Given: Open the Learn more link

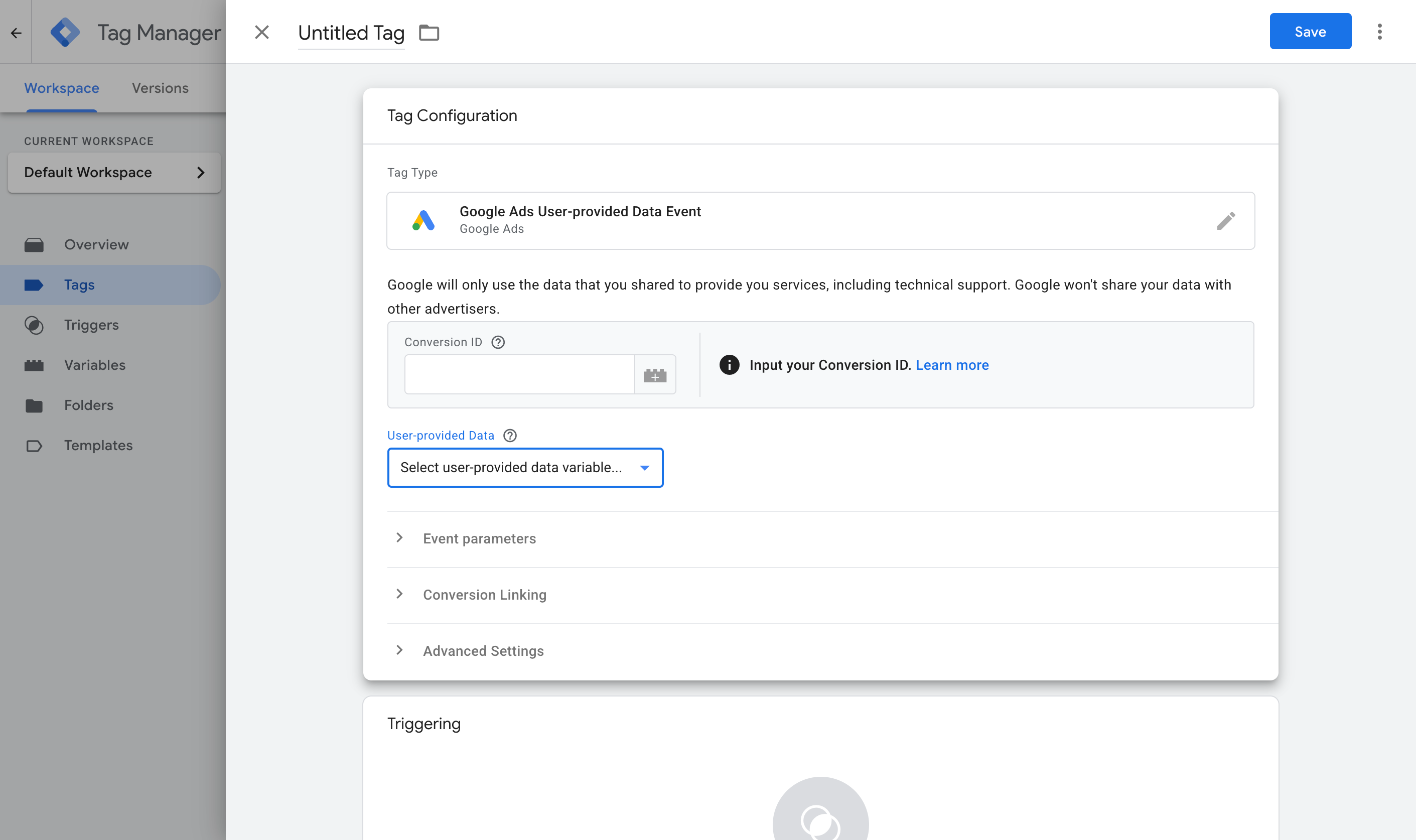Looking at the screenshot, I should coord(952,365).
